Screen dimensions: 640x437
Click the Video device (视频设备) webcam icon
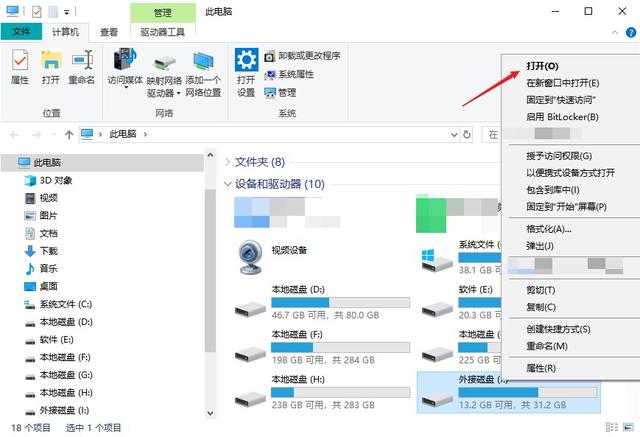click(x=250, y=257)
